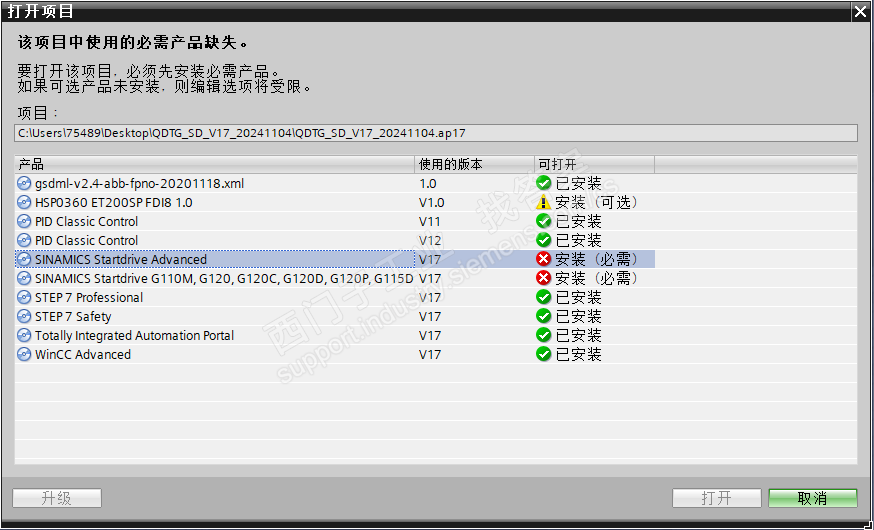Screen dimensions: 874x530
Task: Click green check icon for STEP 7 Safety
Action: click(x=543, y=316)
